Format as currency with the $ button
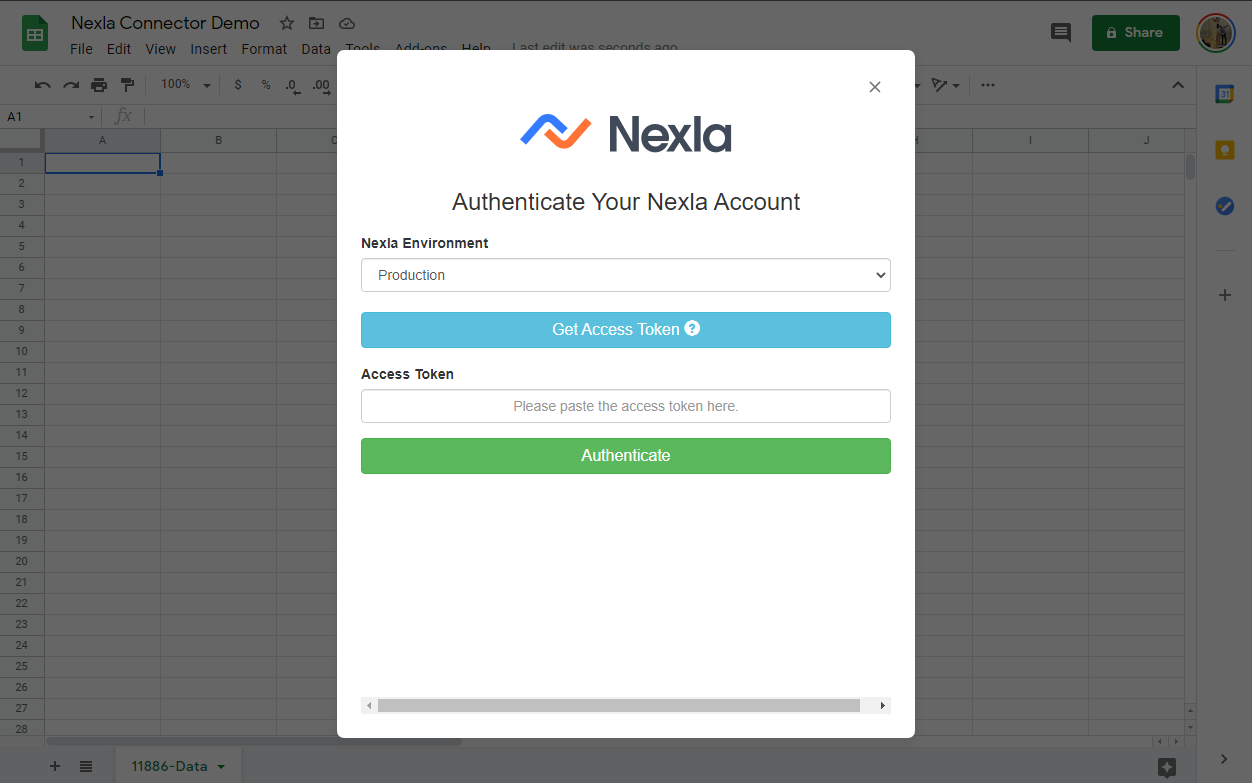This screenshot has width=1252, height=783. [238, 85]
